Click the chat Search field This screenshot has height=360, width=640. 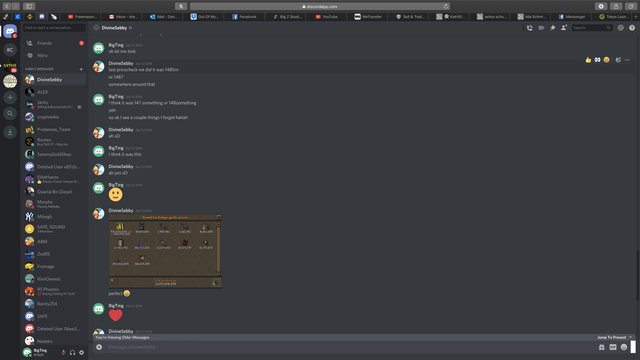point(591,28)
